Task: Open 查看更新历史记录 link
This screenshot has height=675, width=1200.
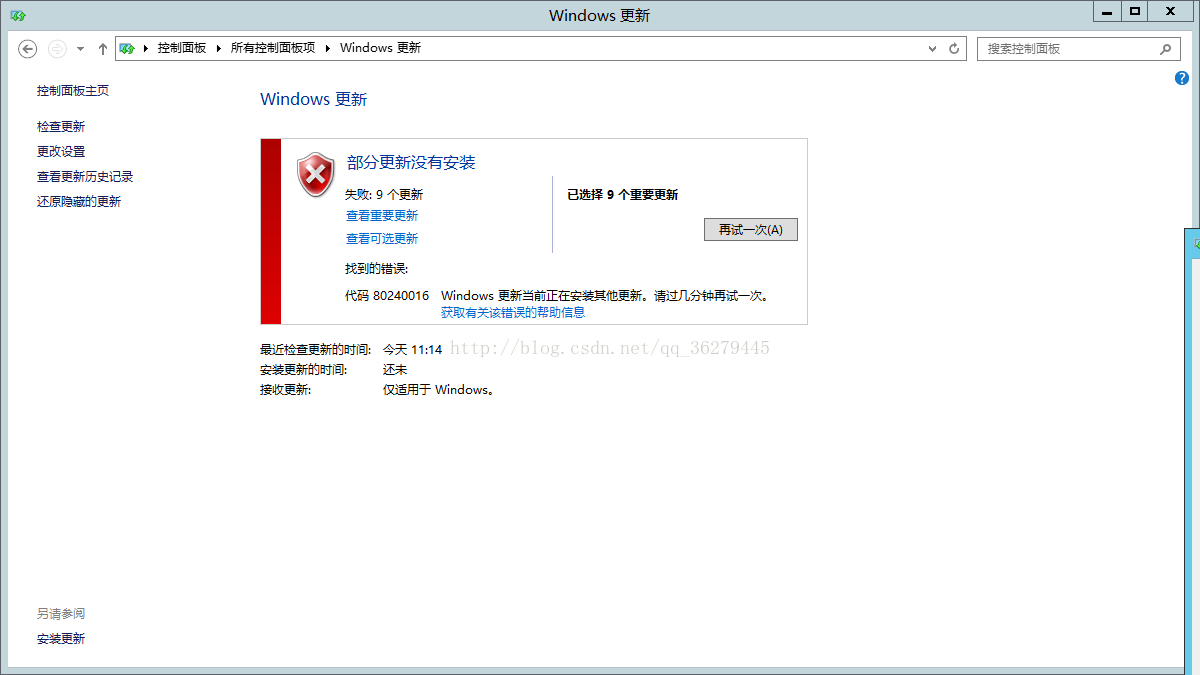Action: pyautogui.click(x=85, y=177)
